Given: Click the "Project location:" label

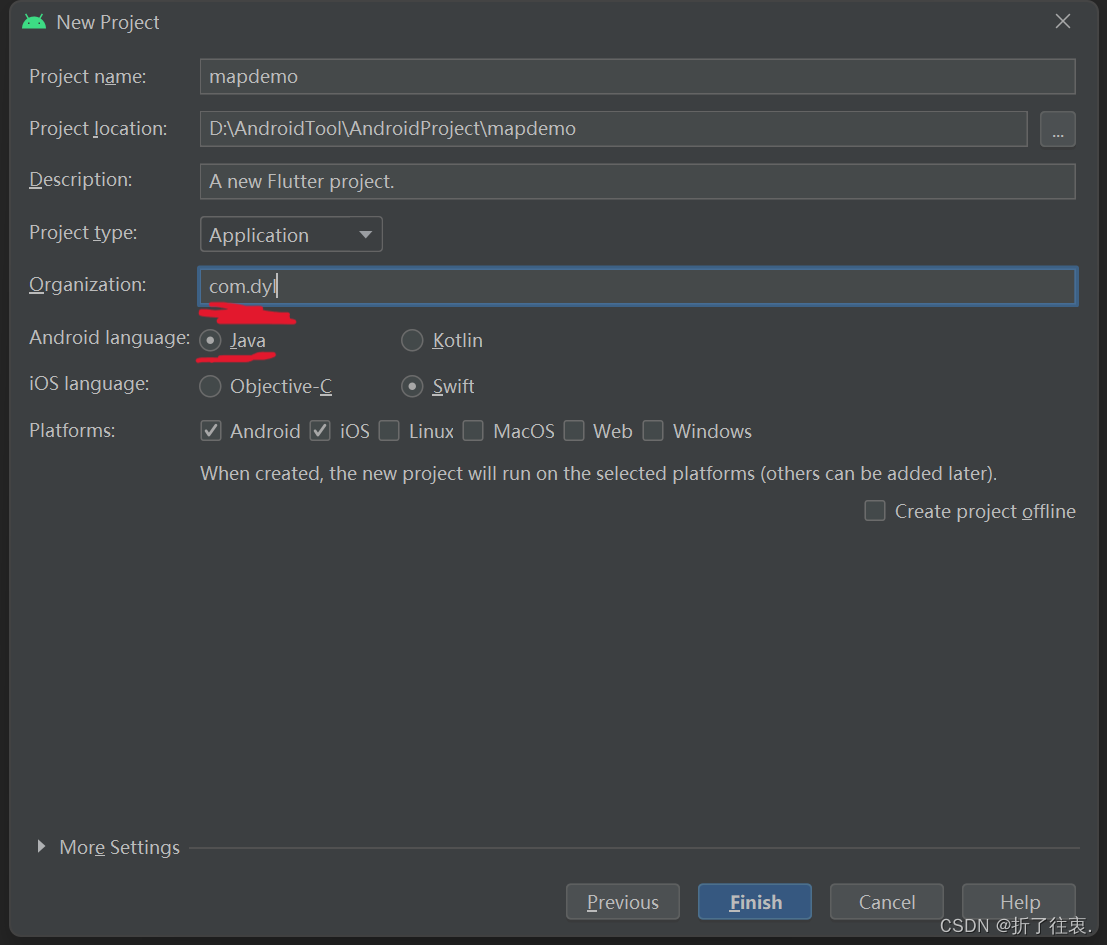Looking at the screenshot, I should click(x=98, y=129).
